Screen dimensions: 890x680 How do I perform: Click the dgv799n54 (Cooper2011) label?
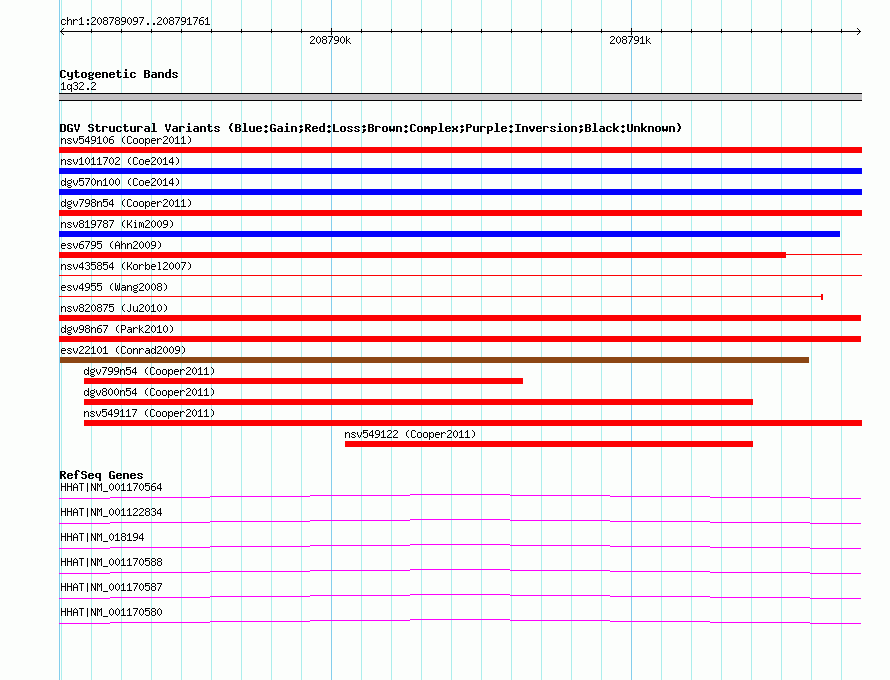tap(149, 371)
